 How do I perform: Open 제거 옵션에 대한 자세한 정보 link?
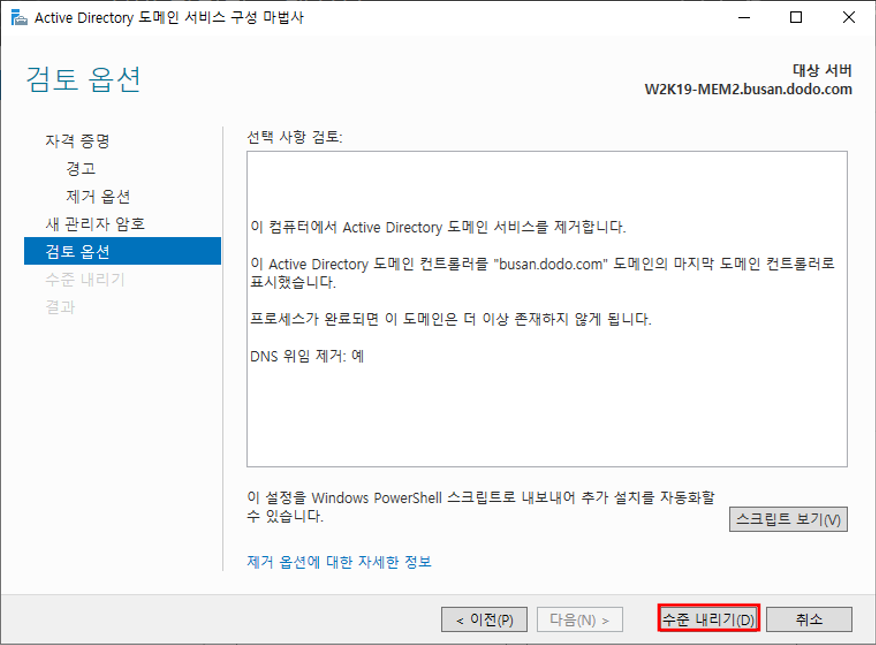pyautogui.click(x=339, y=562)
